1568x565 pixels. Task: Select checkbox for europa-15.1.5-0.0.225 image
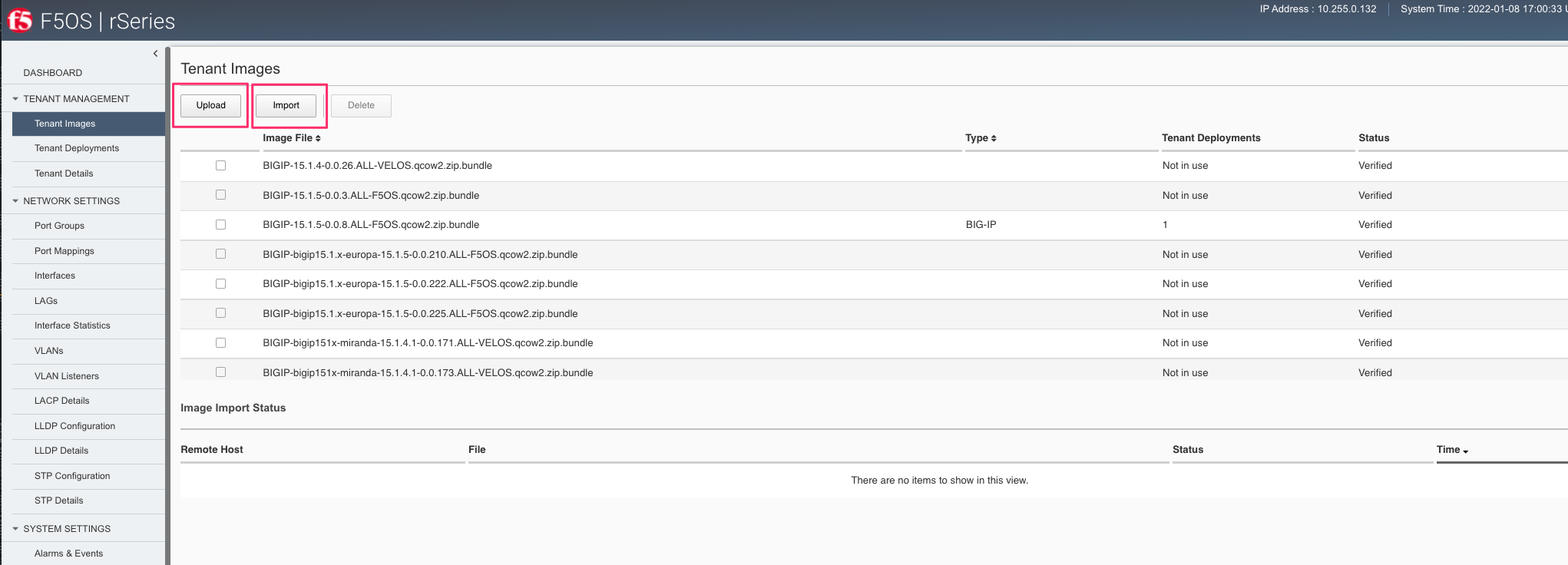click(221, 313)
